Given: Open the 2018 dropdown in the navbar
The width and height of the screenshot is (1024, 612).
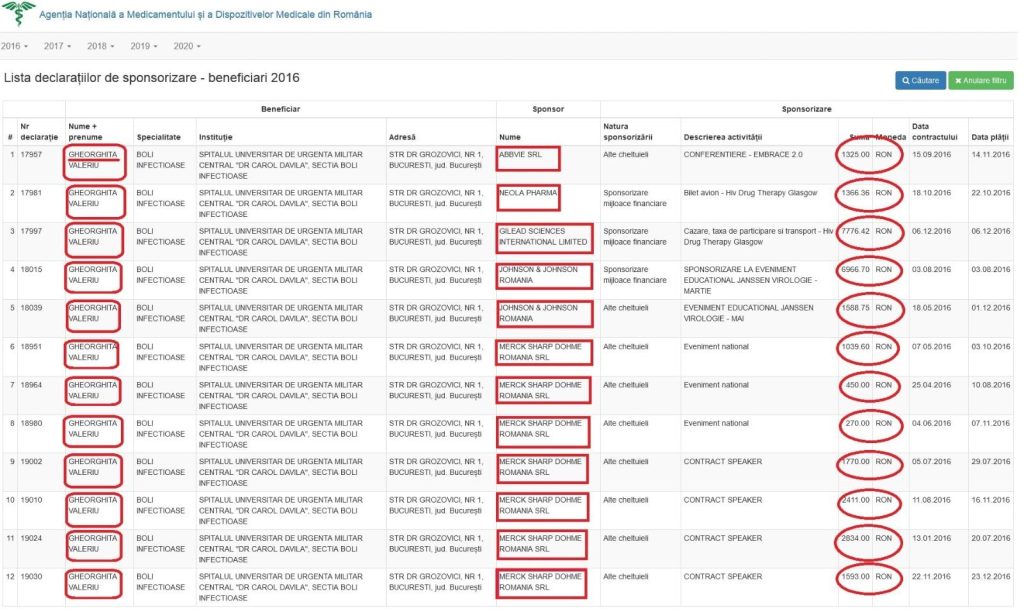Looking at the screenshot, I should pyautogui.click(x=101, y=46).
